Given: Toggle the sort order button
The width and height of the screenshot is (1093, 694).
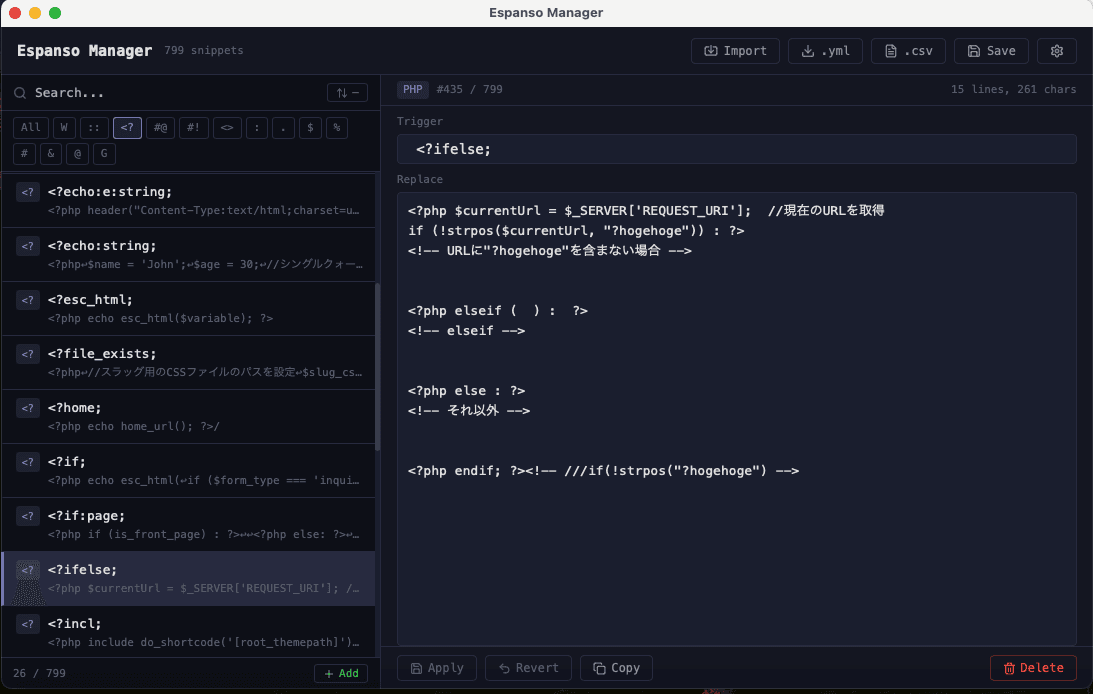Looking at the screenshot, I should (x=347, y=93).
